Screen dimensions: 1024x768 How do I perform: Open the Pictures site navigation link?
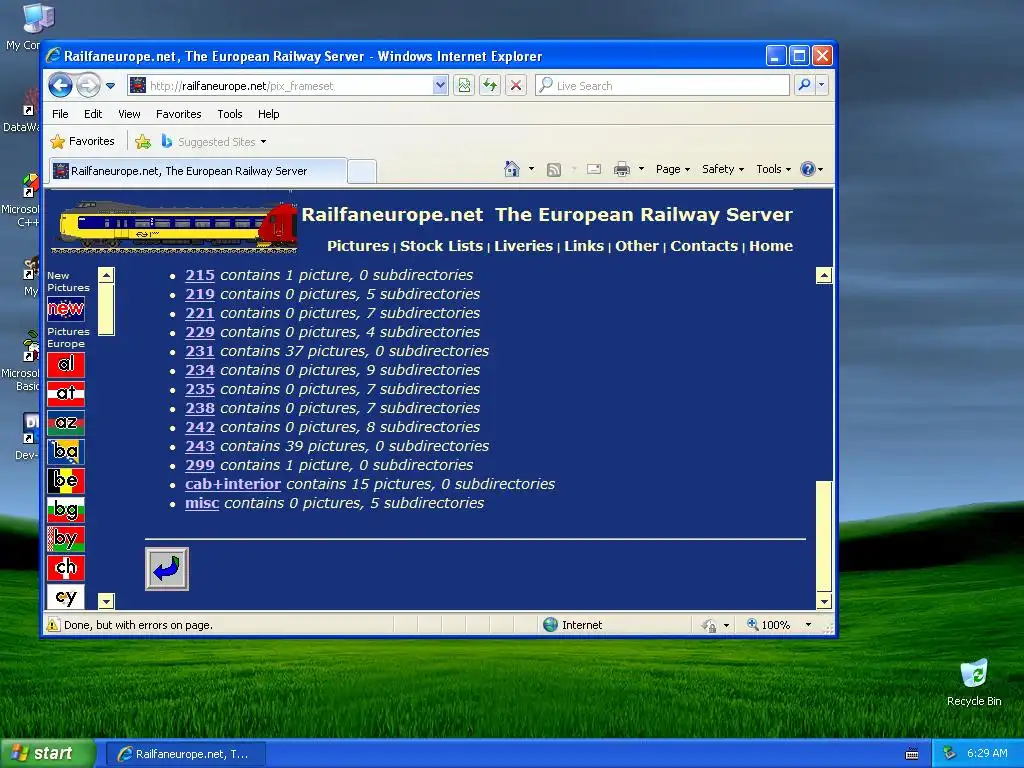pyautogui.click(x=358, y=246)
